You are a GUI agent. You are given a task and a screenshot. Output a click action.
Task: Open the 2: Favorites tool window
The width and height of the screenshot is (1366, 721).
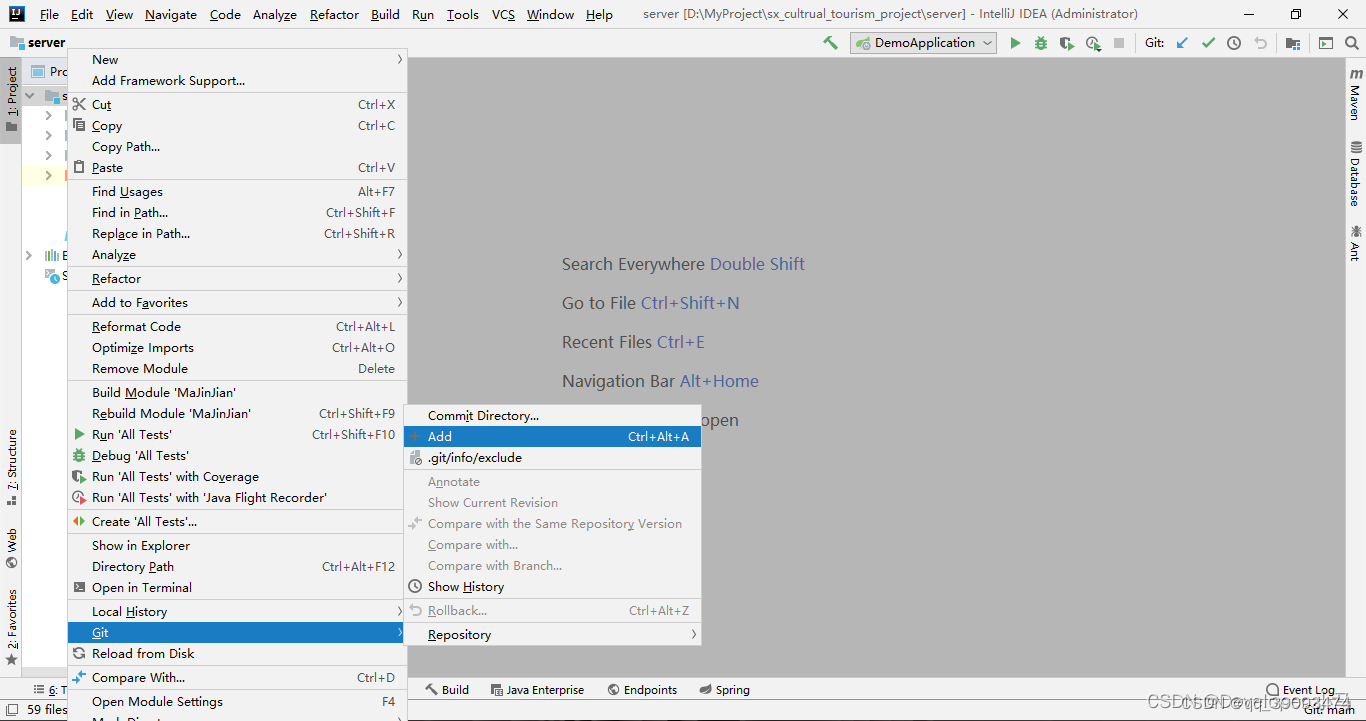(11, 627)
